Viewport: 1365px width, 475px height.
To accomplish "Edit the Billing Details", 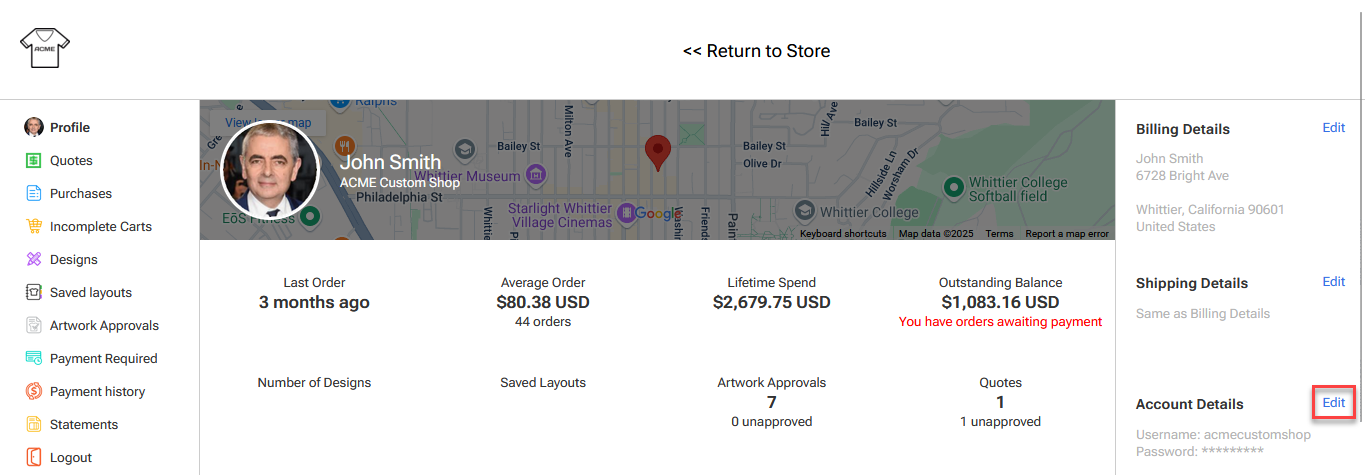I will 1333,128.
